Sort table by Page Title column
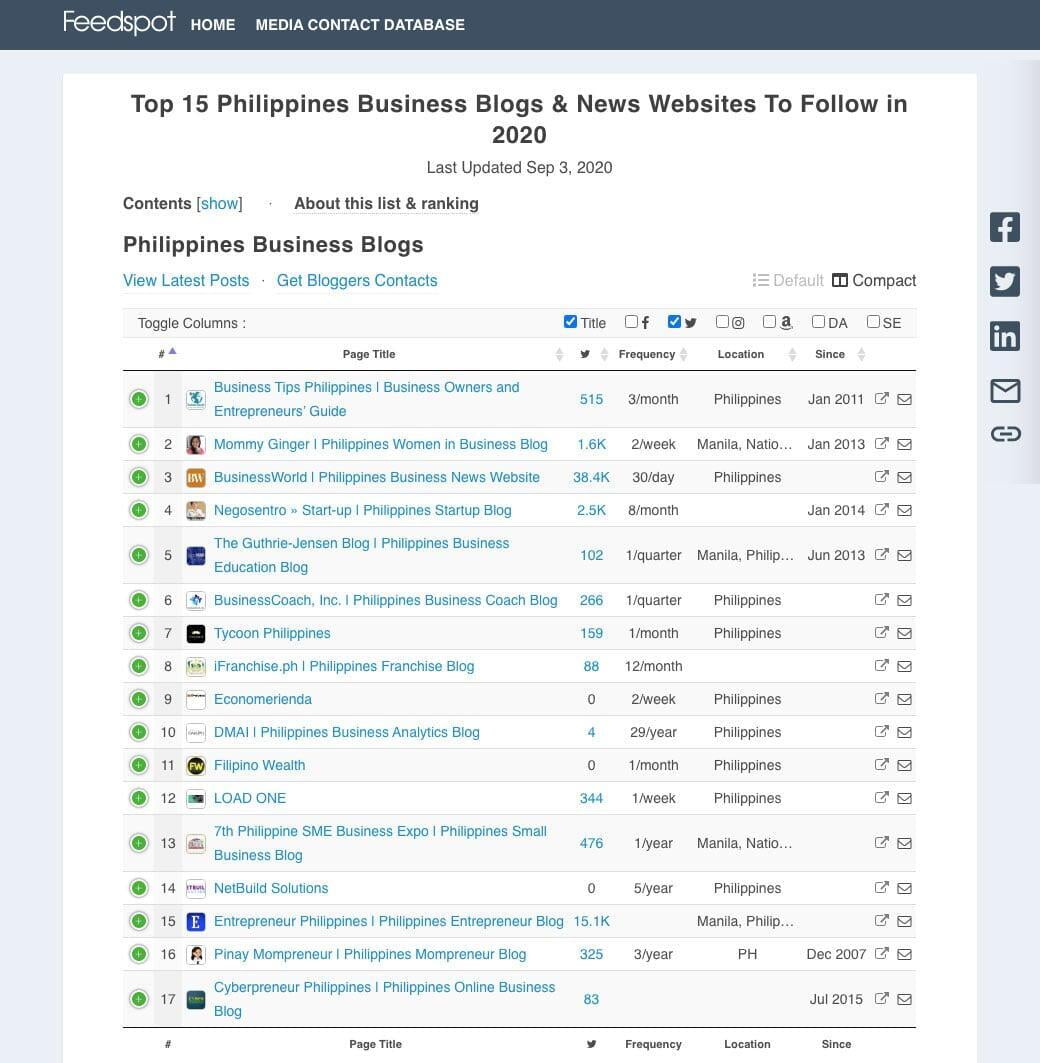 pyautogui.click(x=369, y=354)
